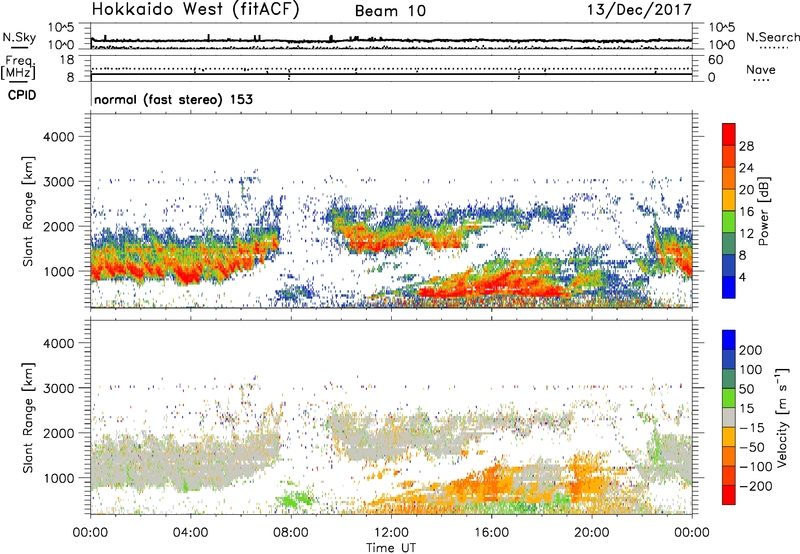Click the red bottom of velocity color bar
The height and width of the screenshot is (554, 800).
(729, 495)
